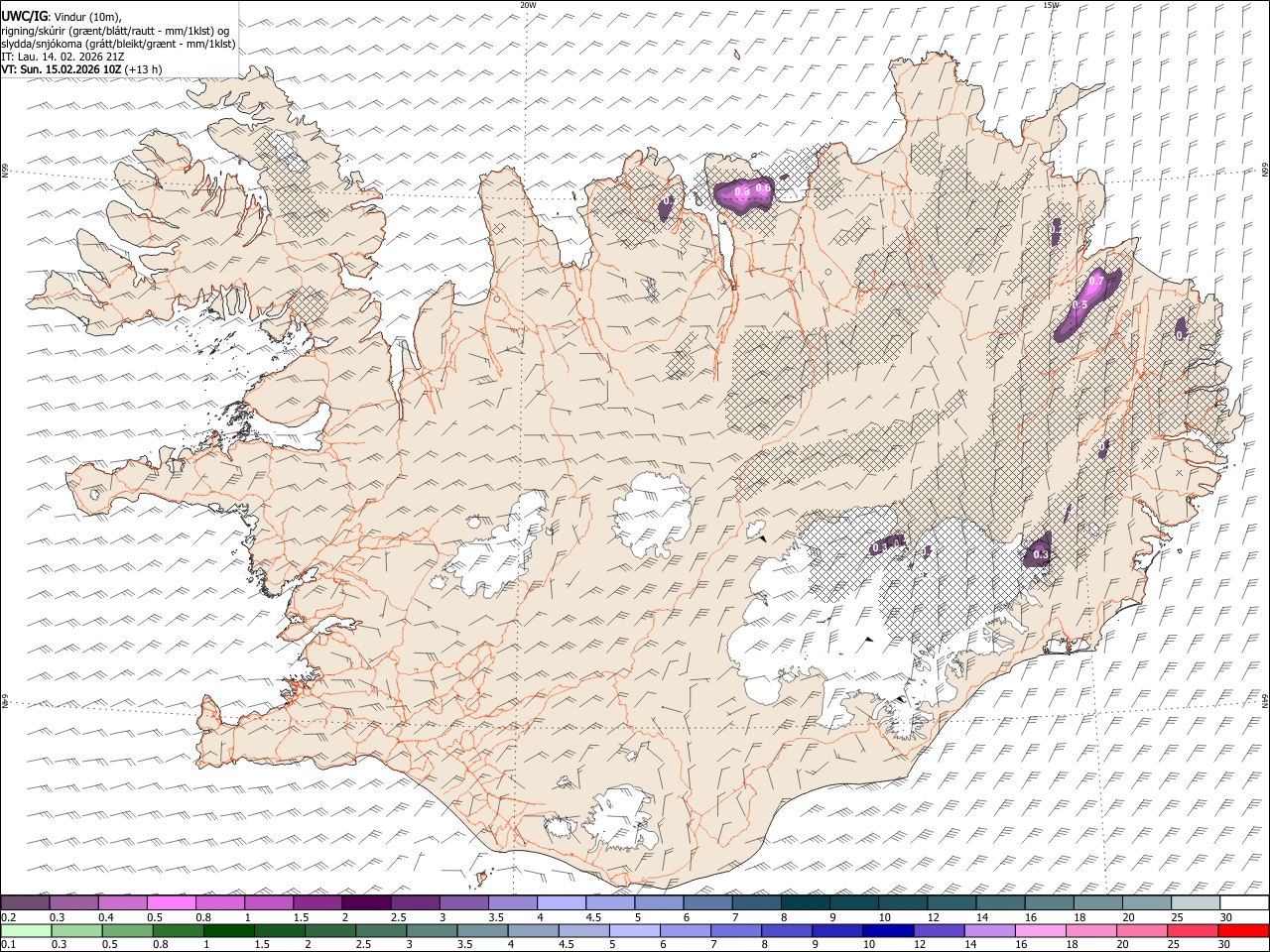Pick upper-row legend swatch starting at 6
Viewport: 1270px width, 952px height.
point(707,903)
